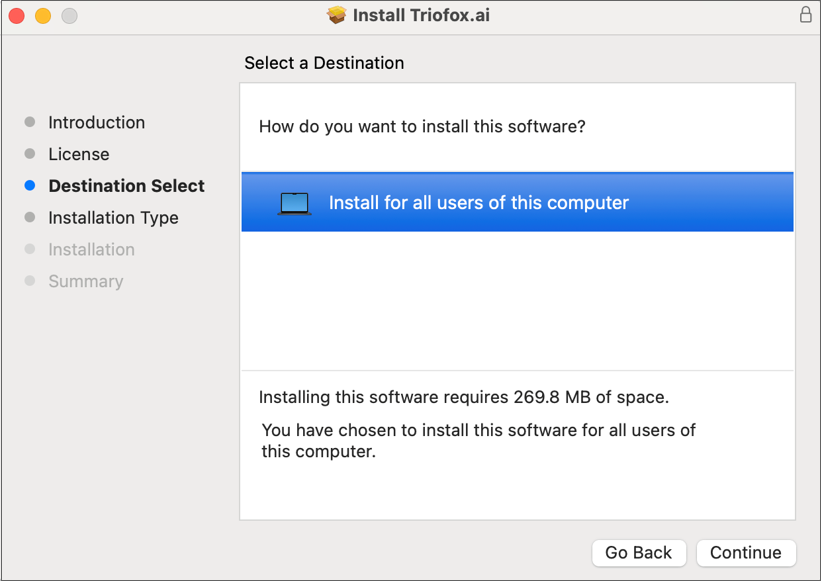Click the How do you want to install question
Image resolution: width=821 pixels, height=581 pixels.
[x=422, y=127]
